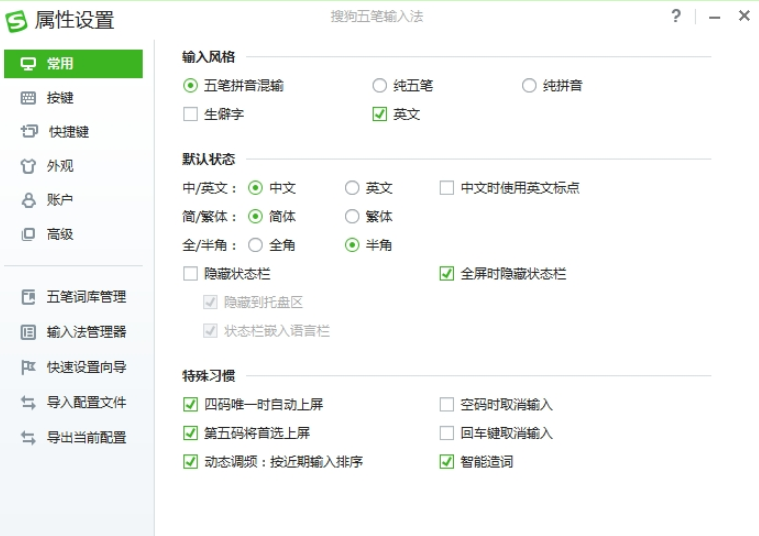Screen dimensions: 759x536
Task: Click the 默认状态 section heading
Action: pyautogui.click(x=209, y=159)
